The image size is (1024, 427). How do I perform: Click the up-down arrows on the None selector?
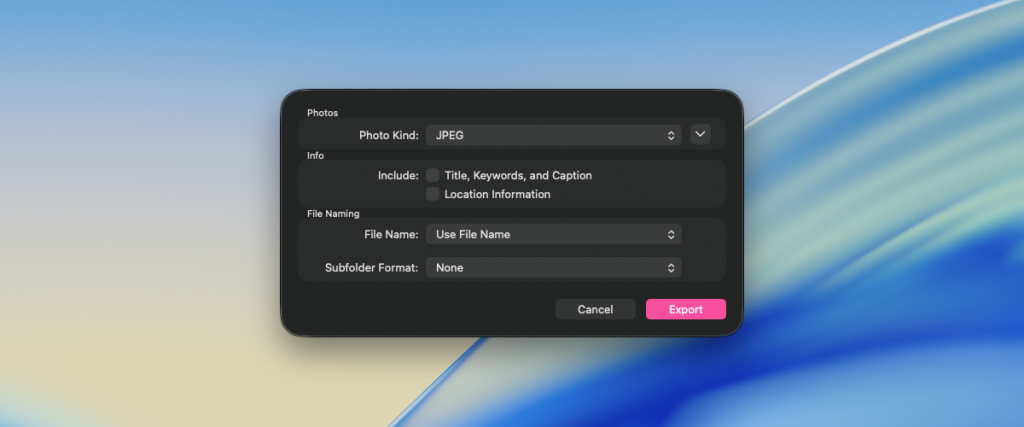click(671, 268)
